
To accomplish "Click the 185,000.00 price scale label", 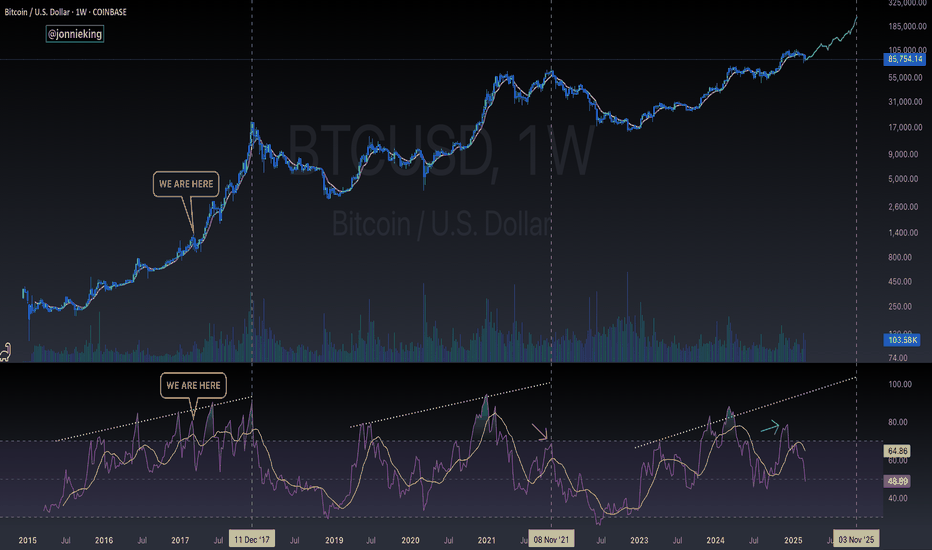I will [907, 26].
